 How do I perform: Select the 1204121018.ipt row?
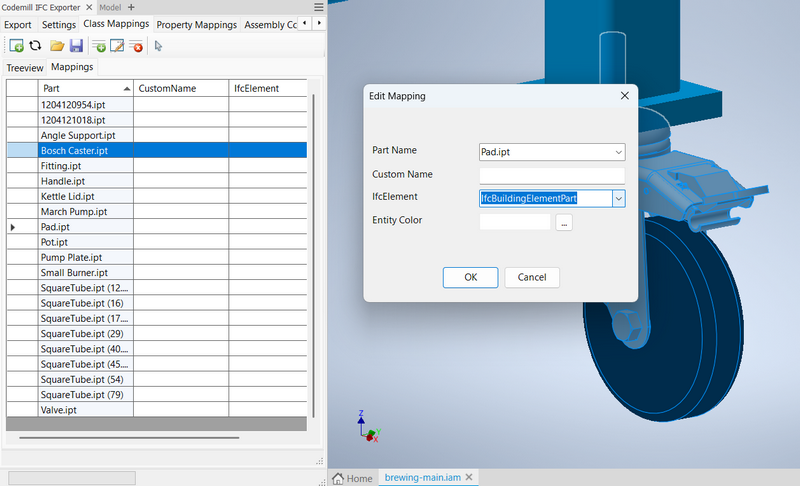pos(157,120)
